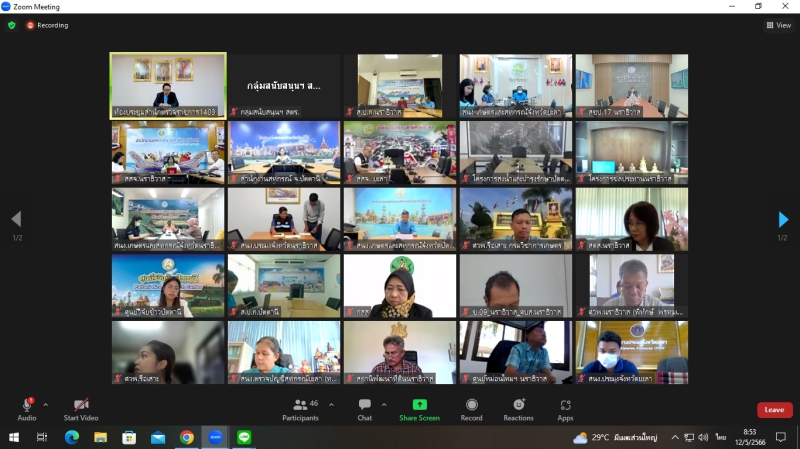
Task: Click the green encryption shield icon
Action: pos(12,25)
